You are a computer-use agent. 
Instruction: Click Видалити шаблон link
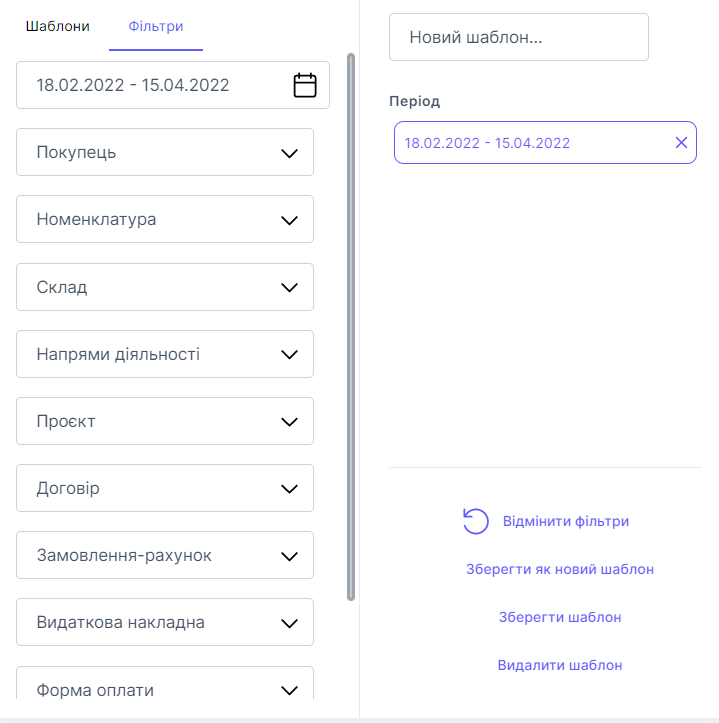click(x=560, y=665)
